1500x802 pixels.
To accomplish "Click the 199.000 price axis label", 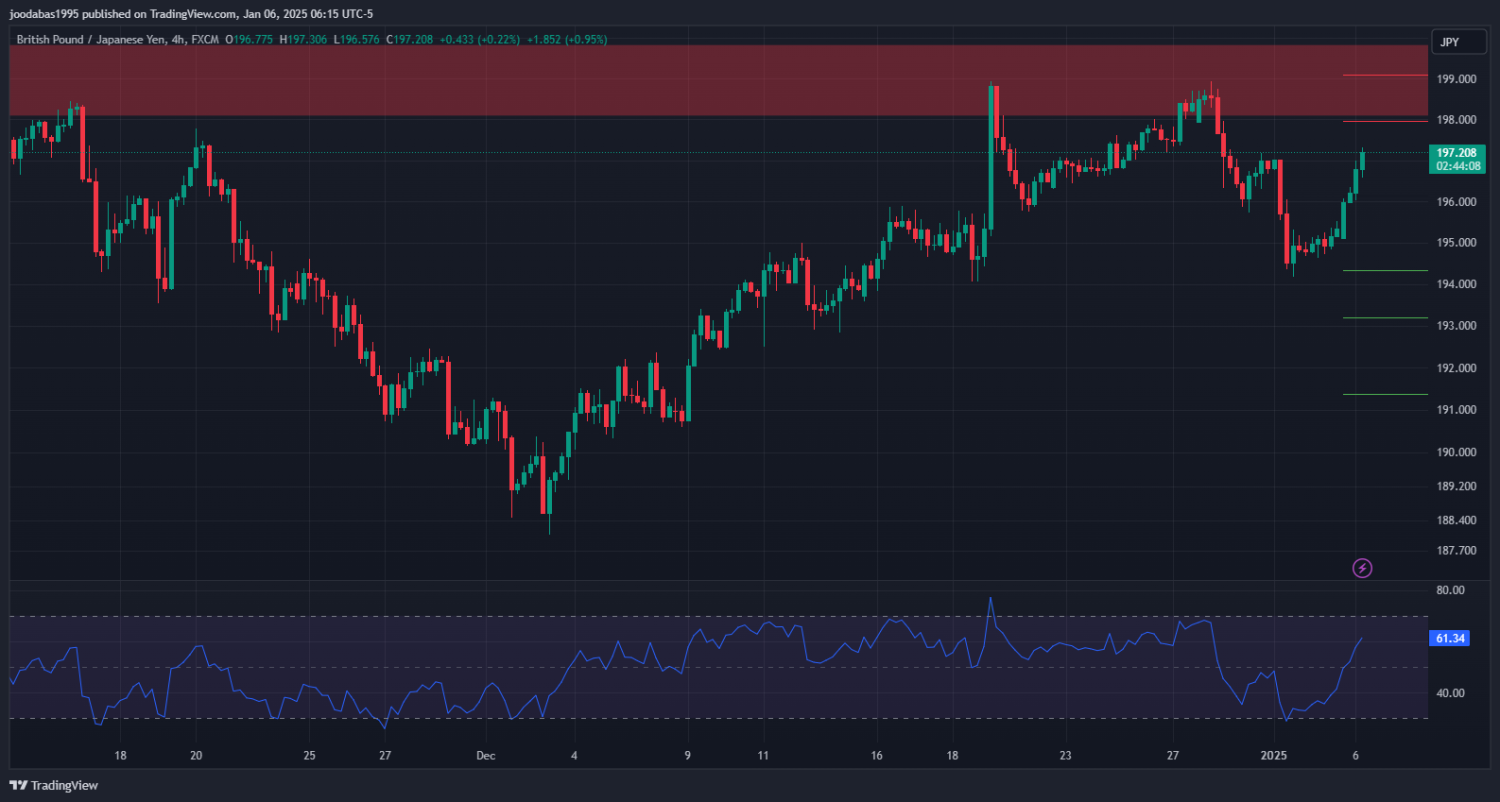I will tap(1457, 79).
